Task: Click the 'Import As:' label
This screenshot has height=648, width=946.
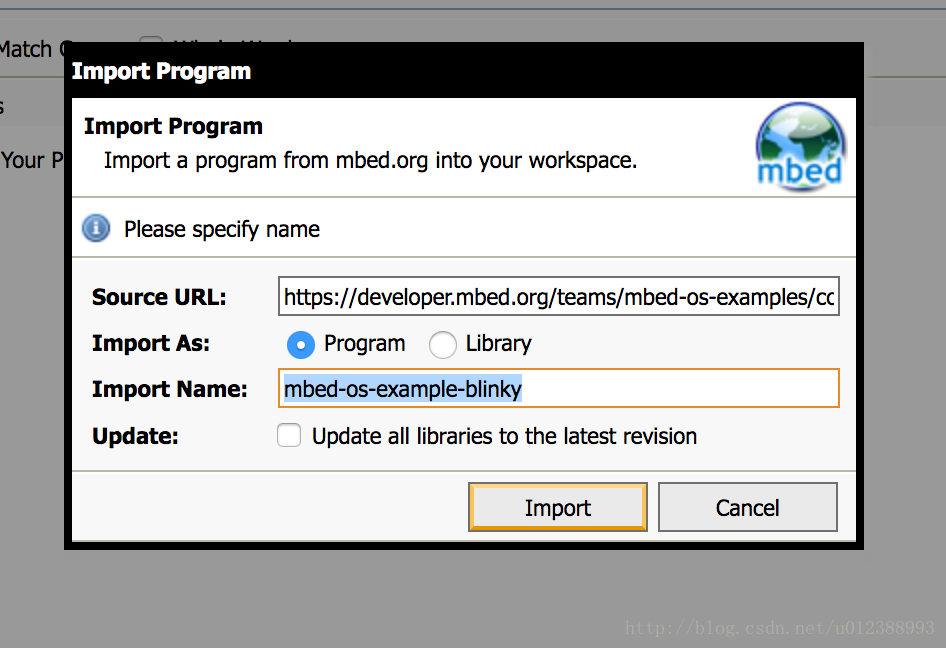Action: 151,343
